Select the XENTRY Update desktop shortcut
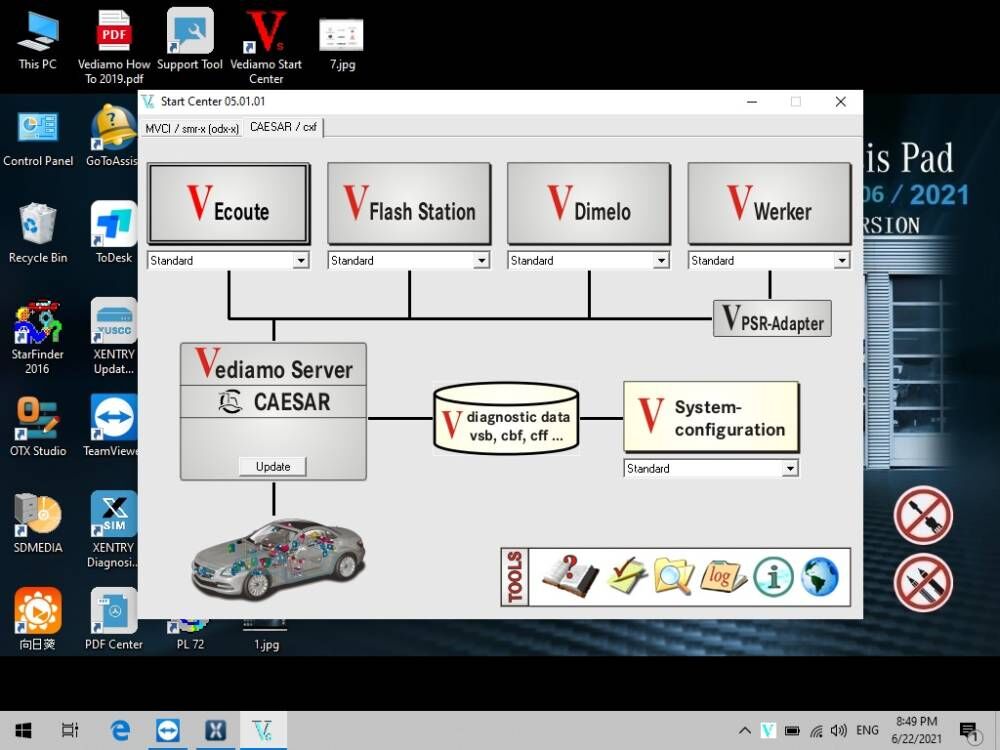 114,337
